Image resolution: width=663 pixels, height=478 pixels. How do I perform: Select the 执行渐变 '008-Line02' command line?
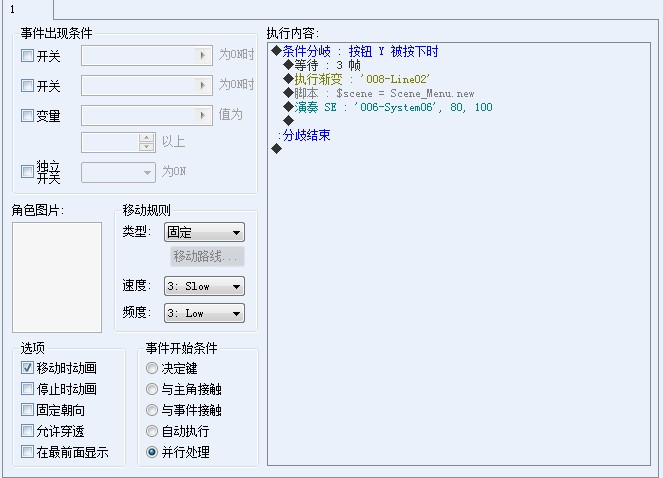357,80
